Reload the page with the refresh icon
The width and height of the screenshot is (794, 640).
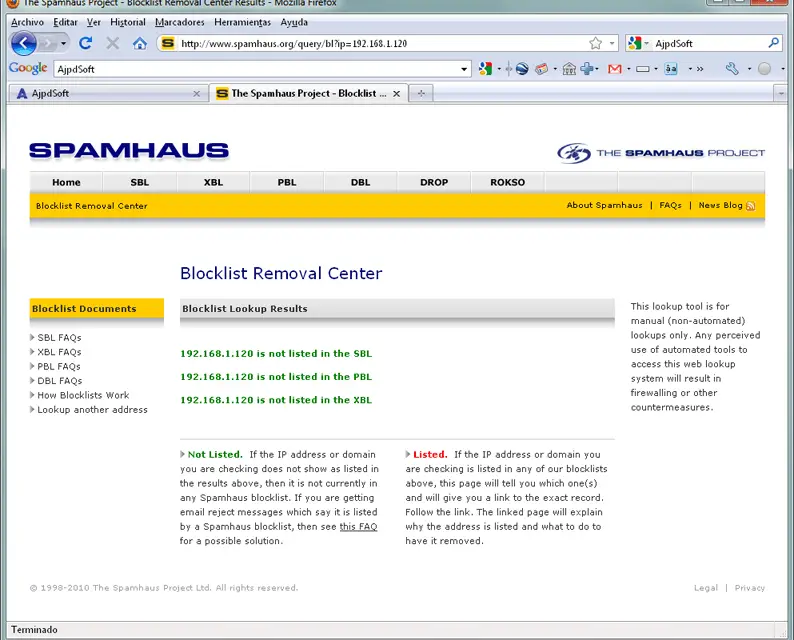(86, 43)
